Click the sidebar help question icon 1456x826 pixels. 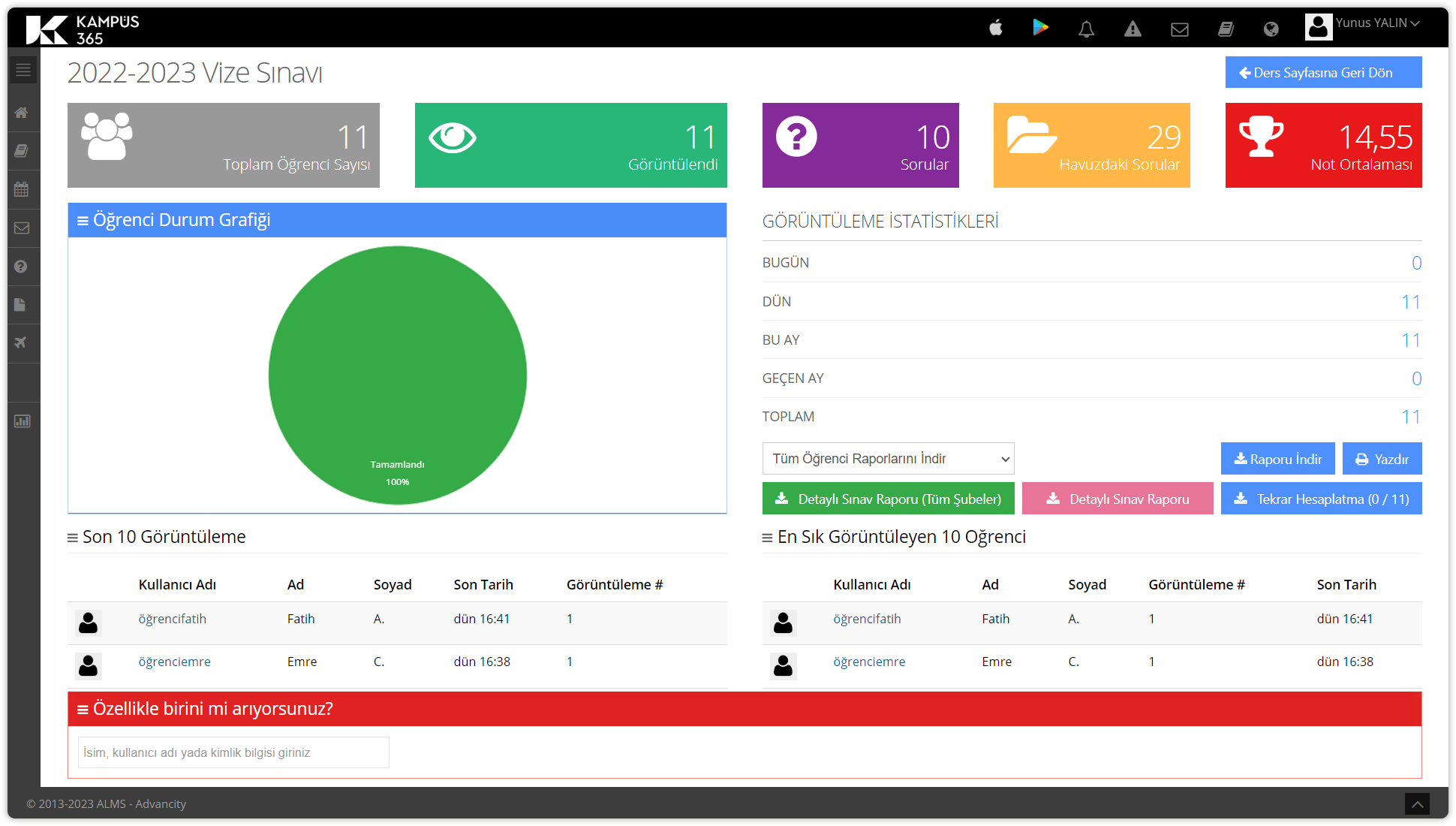tap(22, 267)
